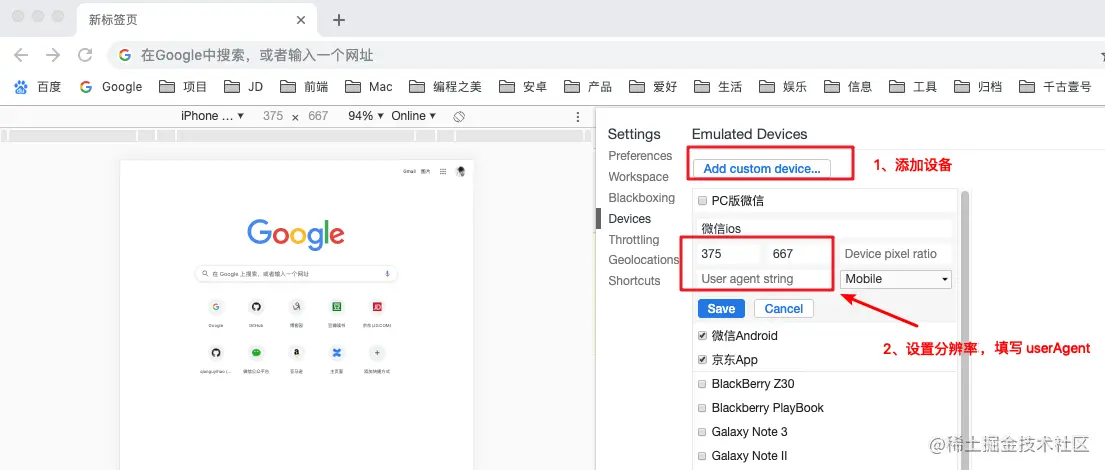Viewport: 1105px width, 470px height.
Task: Open the JD bookmark folder
Action: tap(244, 87)
